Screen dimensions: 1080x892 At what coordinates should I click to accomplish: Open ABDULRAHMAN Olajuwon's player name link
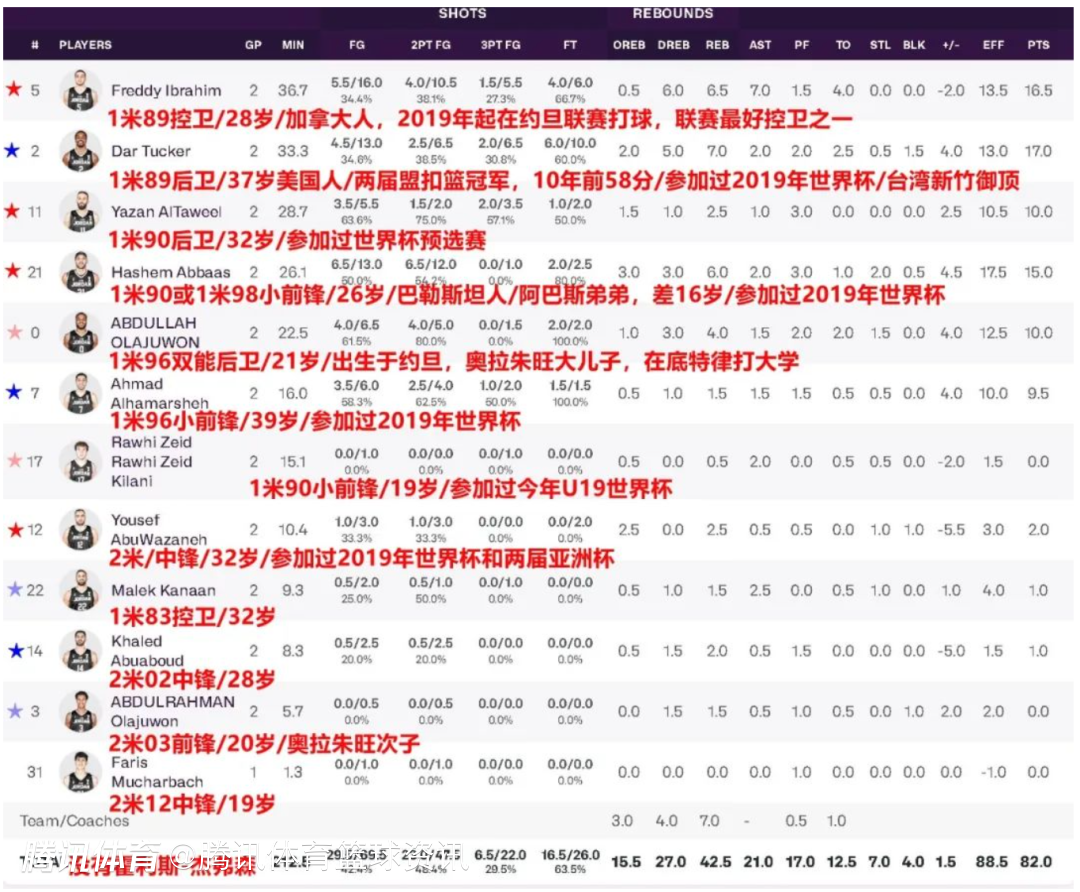173,712
